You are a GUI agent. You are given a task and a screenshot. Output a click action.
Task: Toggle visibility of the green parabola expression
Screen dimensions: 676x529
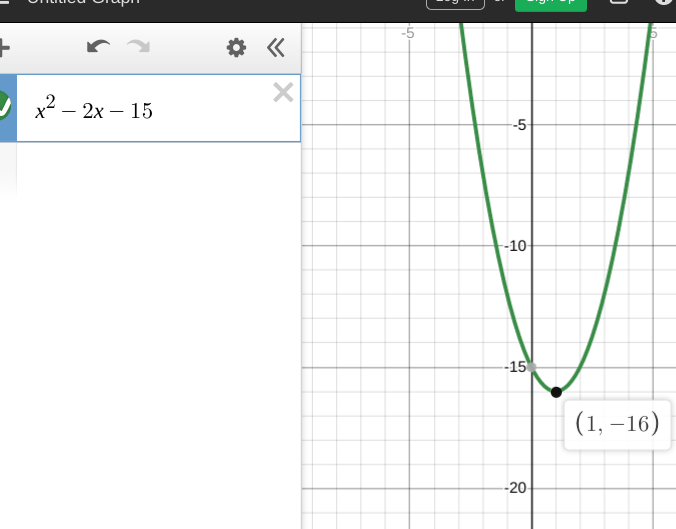[4, 106]
